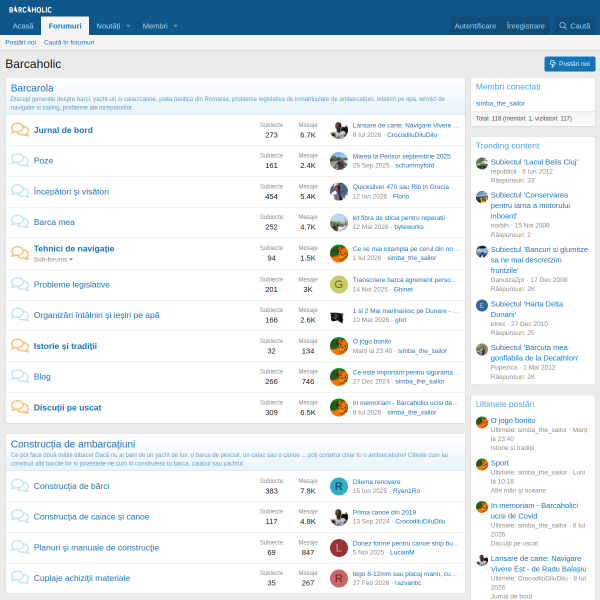Click the Ghinet 'G' avatar icon
This screenshot has height=600, width=600.
(x=339, y=284)
